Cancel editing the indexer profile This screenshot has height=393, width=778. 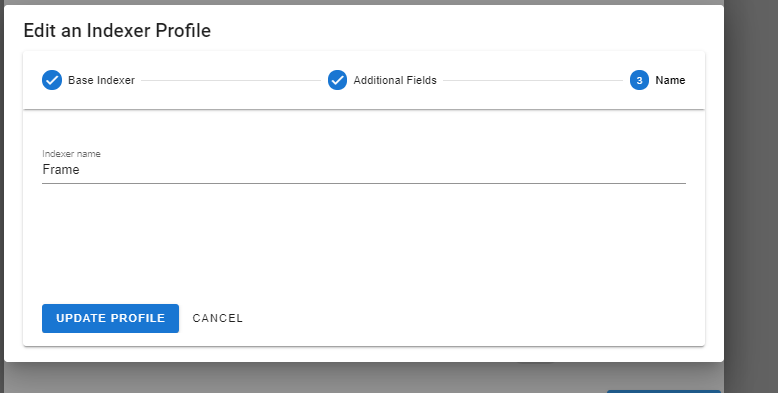tap(217, 319)
